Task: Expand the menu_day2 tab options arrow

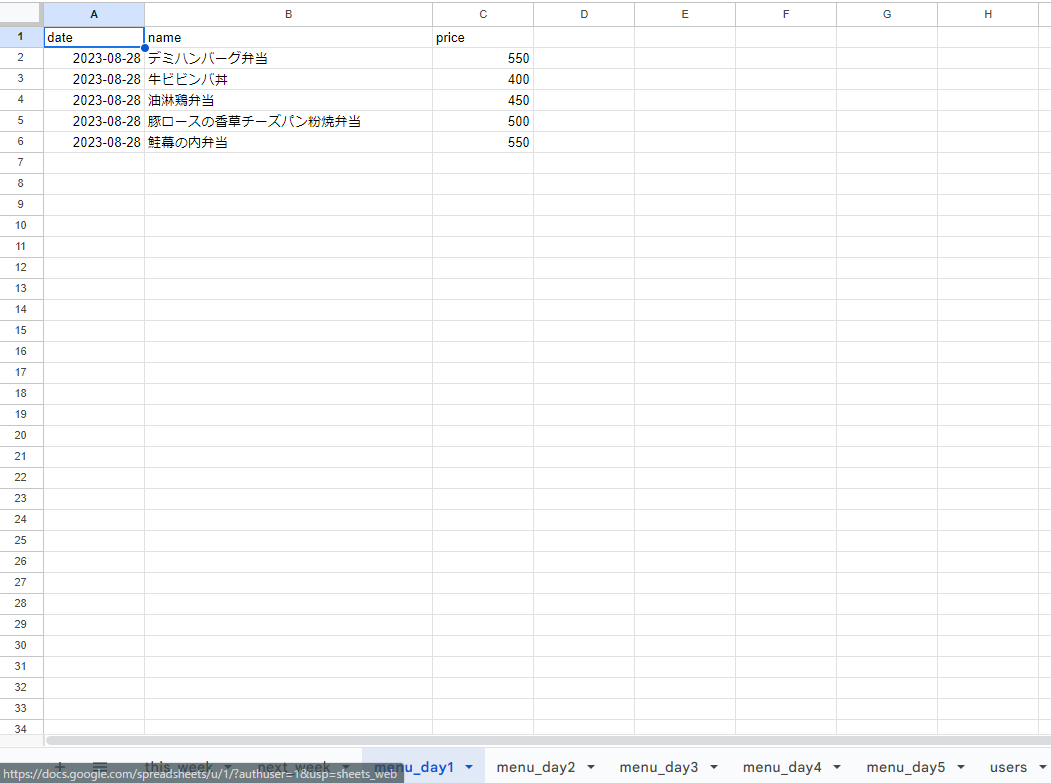Action: tap(591, 767)
